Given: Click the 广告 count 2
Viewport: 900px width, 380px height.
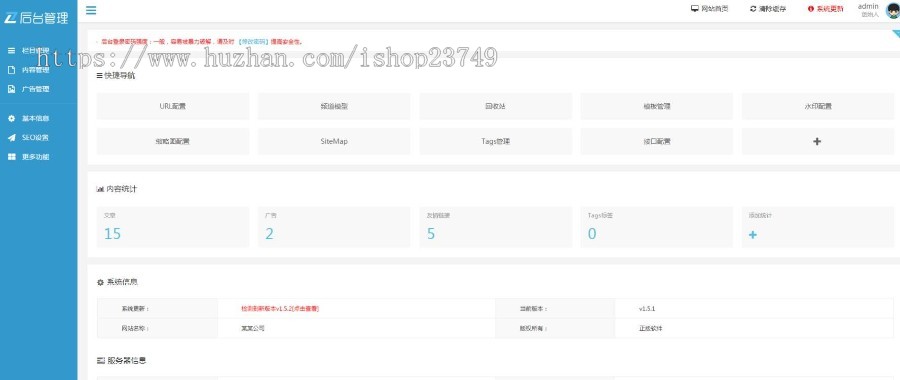Looking at the screenshot, I should tap(269, 234).
